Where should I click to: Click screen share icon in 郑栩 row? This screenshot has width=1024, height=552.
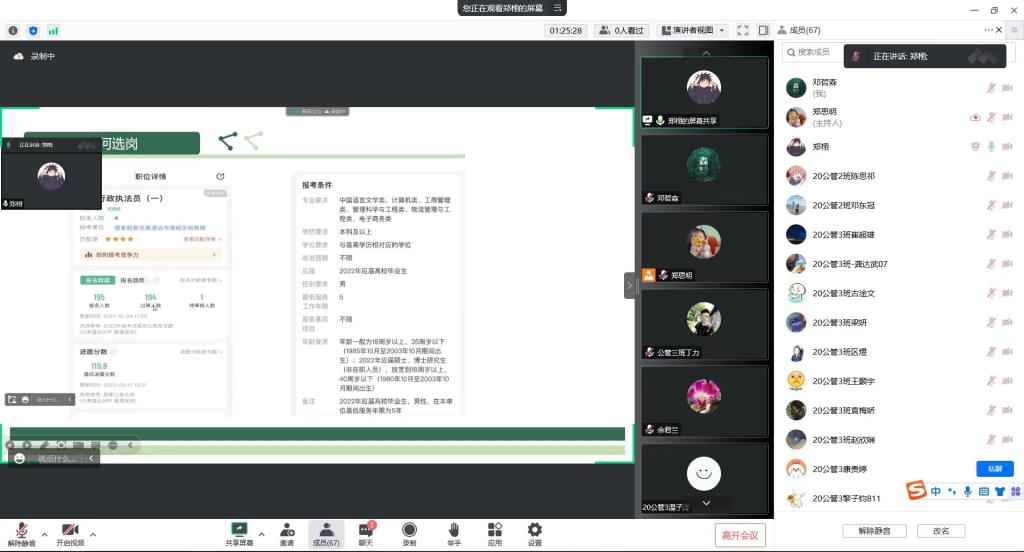975,146
